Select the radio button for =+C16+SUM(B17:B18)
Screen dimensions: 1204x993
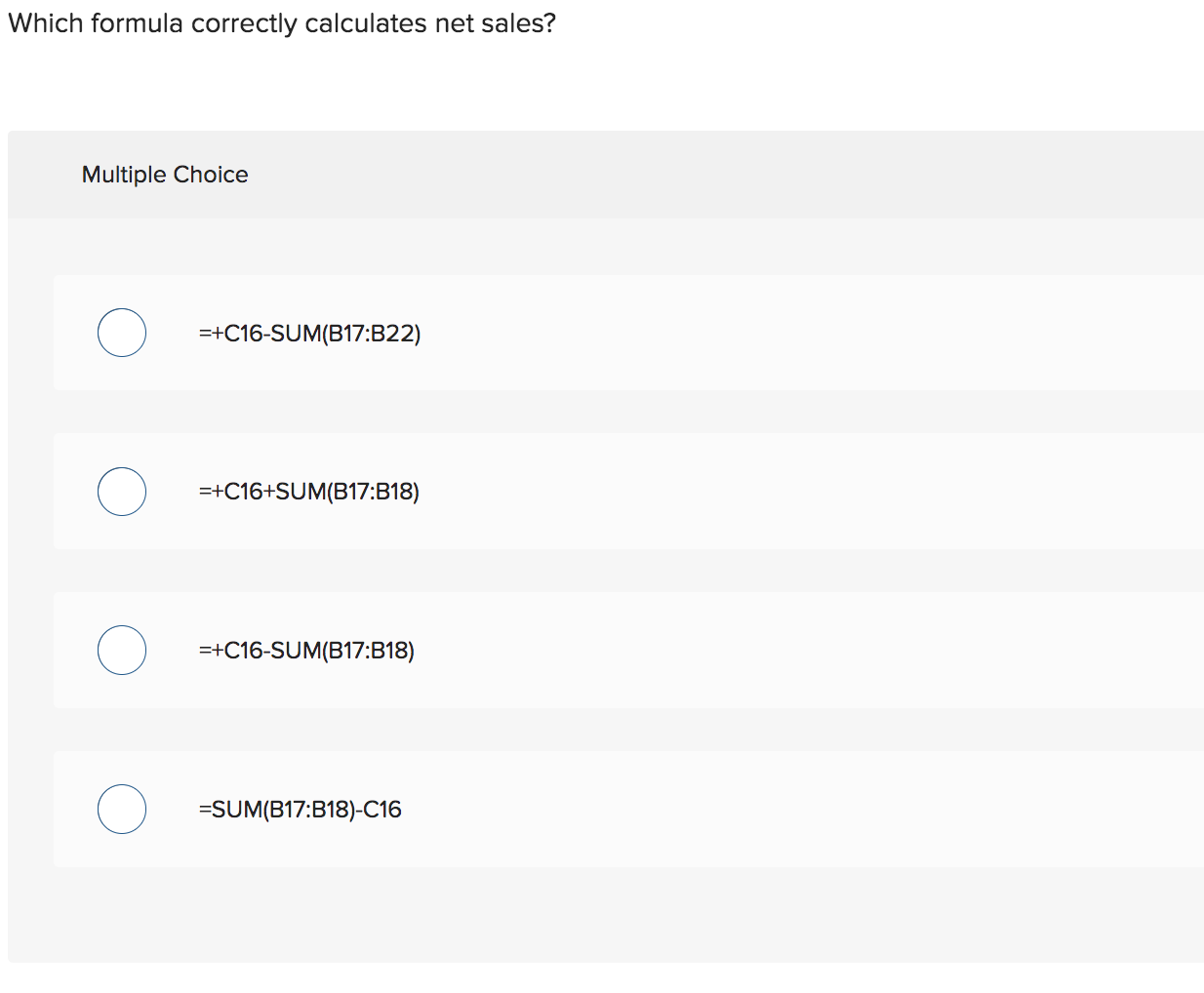tap(121, 491)
